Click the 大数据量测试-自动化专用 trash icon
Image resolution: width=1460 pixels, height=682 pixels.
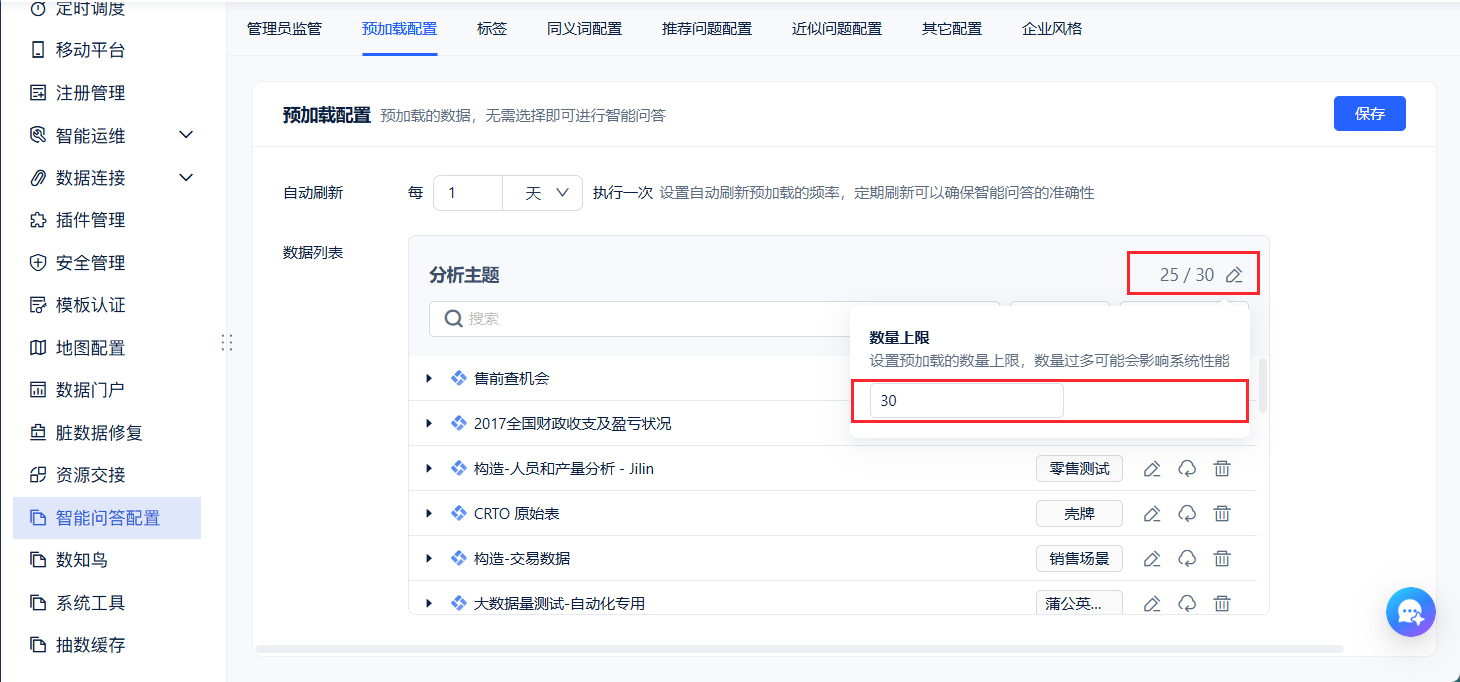coord(1222,603)
